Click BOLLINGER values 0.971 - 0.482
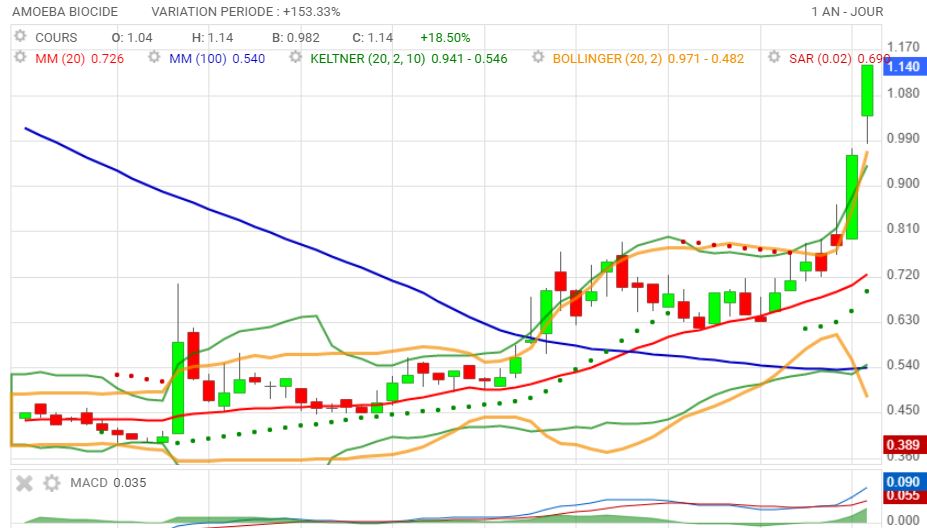This screenshot has height=528, width=927. tap(706, 59)
